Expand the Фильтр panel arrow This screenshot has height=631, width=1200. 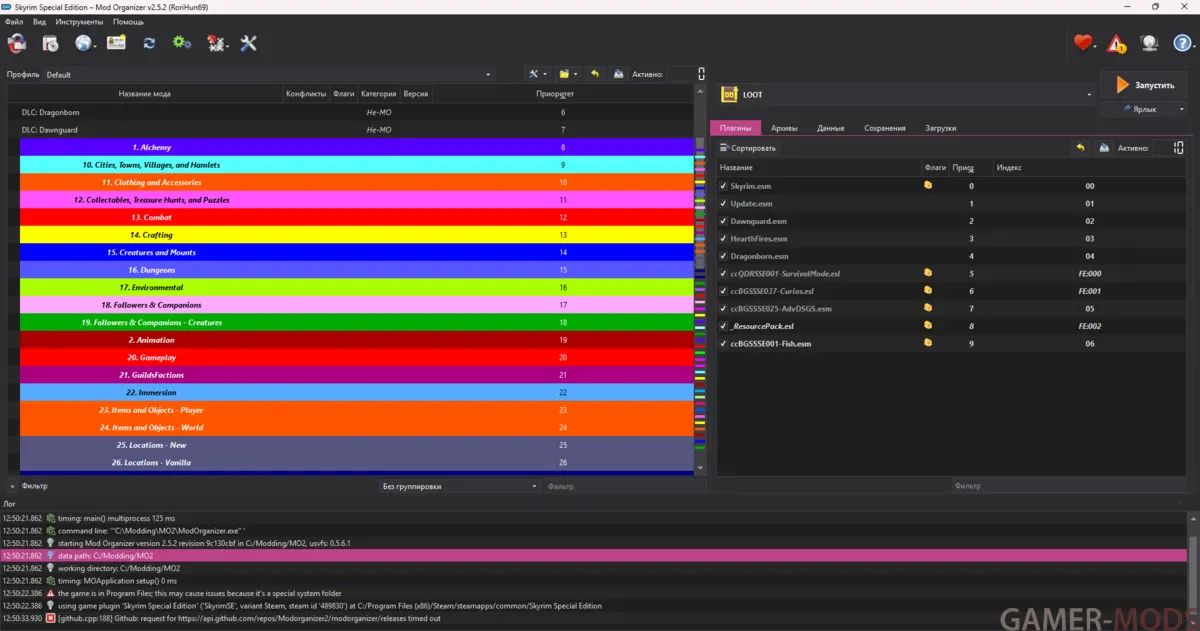pyautogui.click(x=12, y=486)
